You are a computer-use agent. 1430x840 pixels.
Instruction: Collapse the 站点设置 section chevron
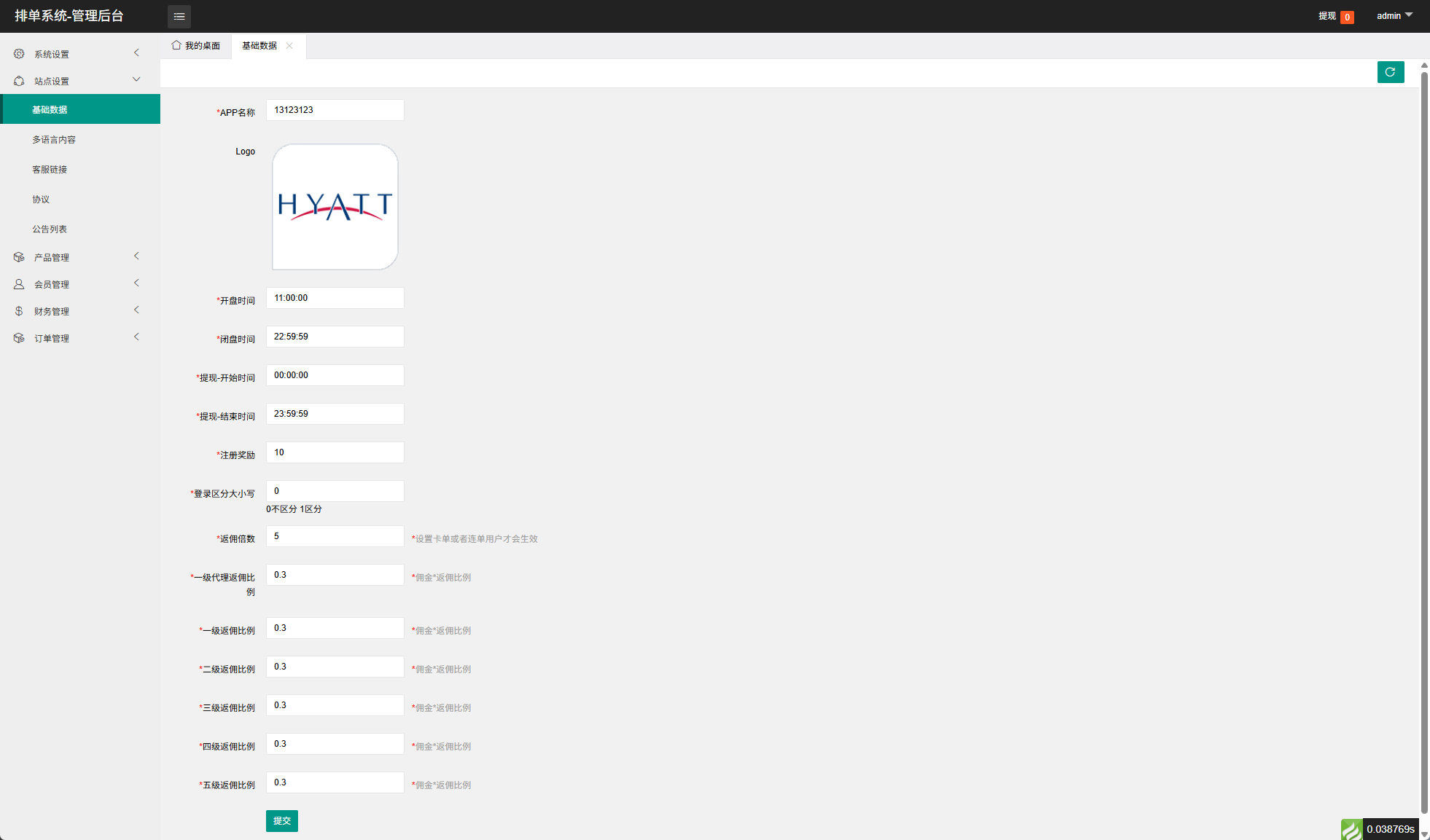pyautogui.click(x=136, y=79)
